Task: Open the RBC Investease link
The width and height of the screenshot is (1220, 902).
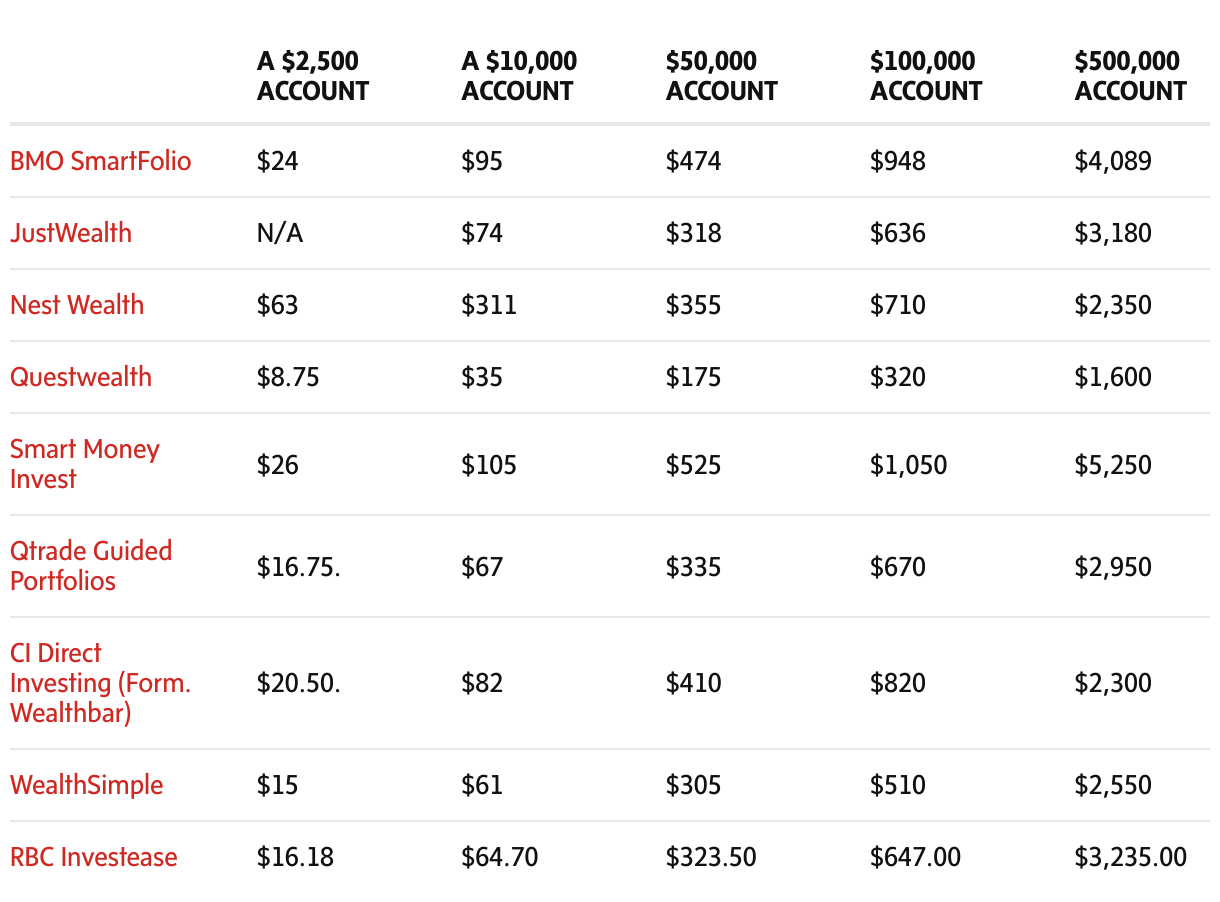Action: coord(94,857)
